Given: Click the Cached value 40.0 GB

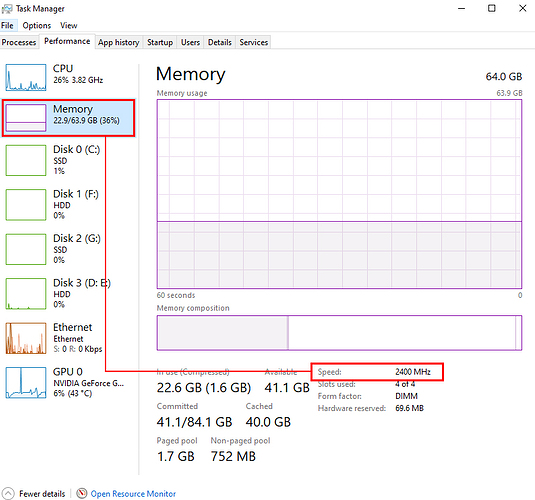Looking at the screenshot, I should [x=268, y=422].
